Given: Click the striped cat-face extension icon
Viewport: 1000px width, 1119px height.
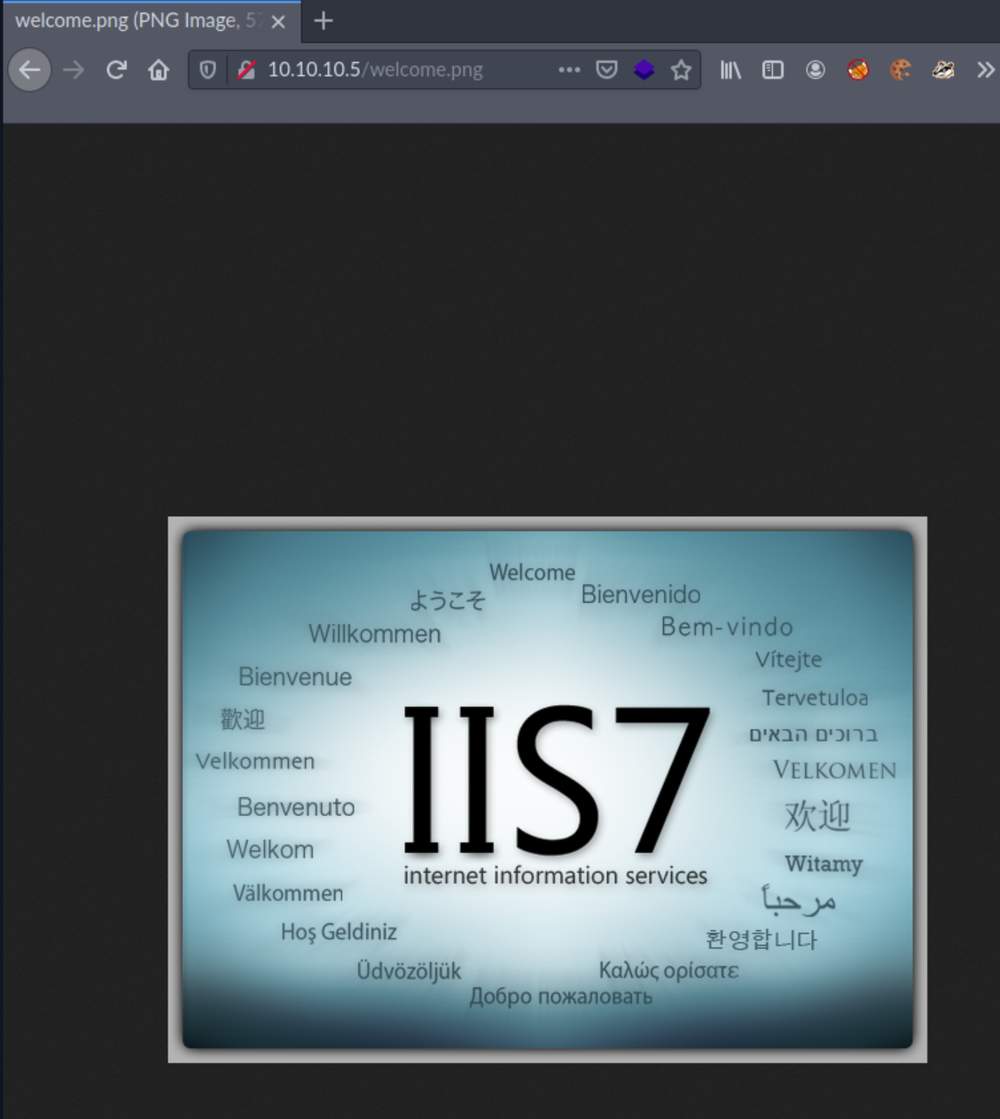Looking at the screenshot, I should click(x=943, y=70).
